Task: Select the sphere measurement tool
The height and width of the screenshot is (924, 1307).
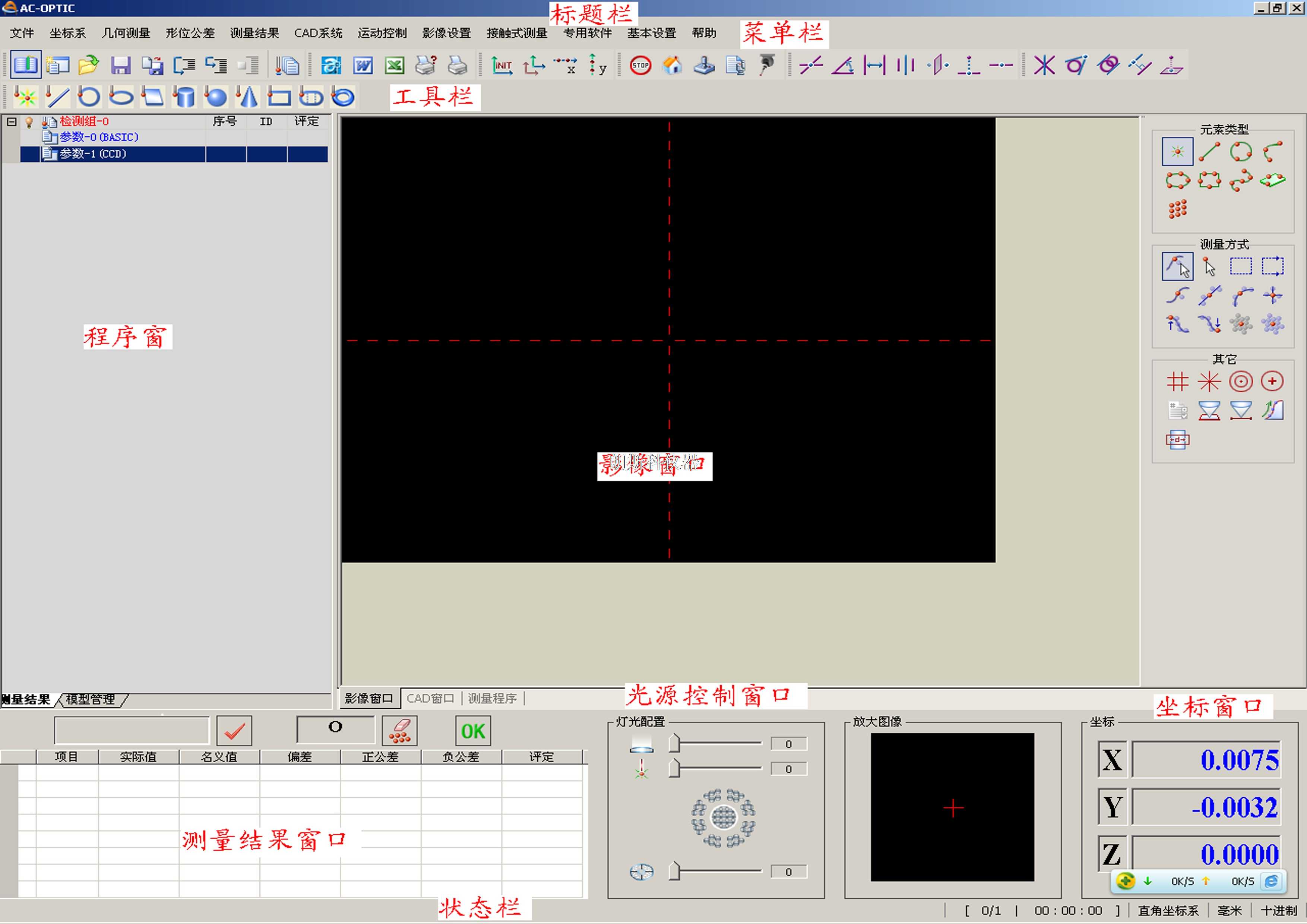Action: point(215,97)
